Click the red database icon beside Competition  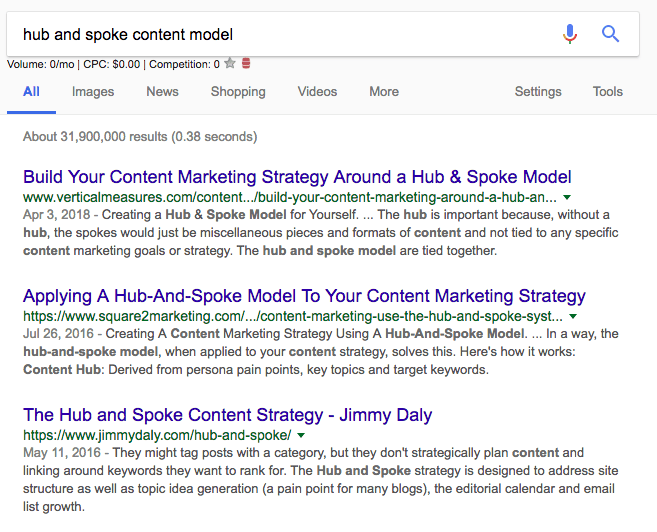[x=246, y=64]
